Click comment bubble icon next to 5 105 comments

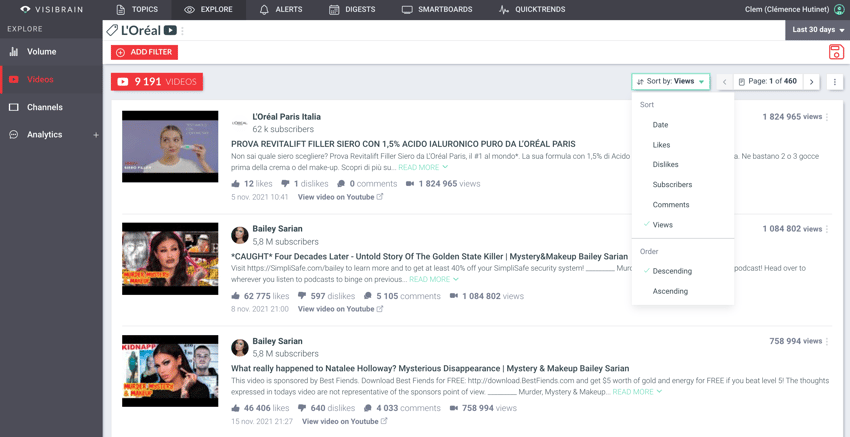pyautogui.click(x=368, y=296)
